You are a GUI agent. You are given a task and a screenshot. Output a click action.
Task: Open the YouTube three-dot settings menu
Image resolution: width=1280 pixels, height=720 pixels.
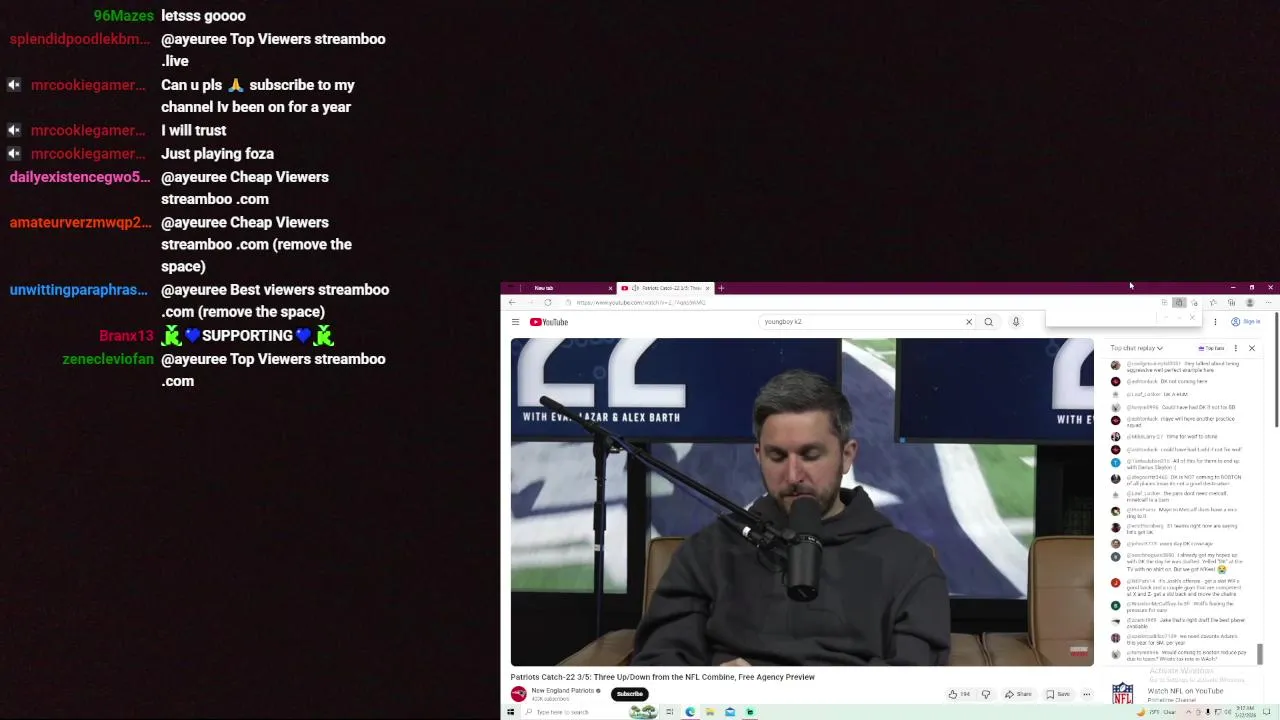tap(1215, 322)
